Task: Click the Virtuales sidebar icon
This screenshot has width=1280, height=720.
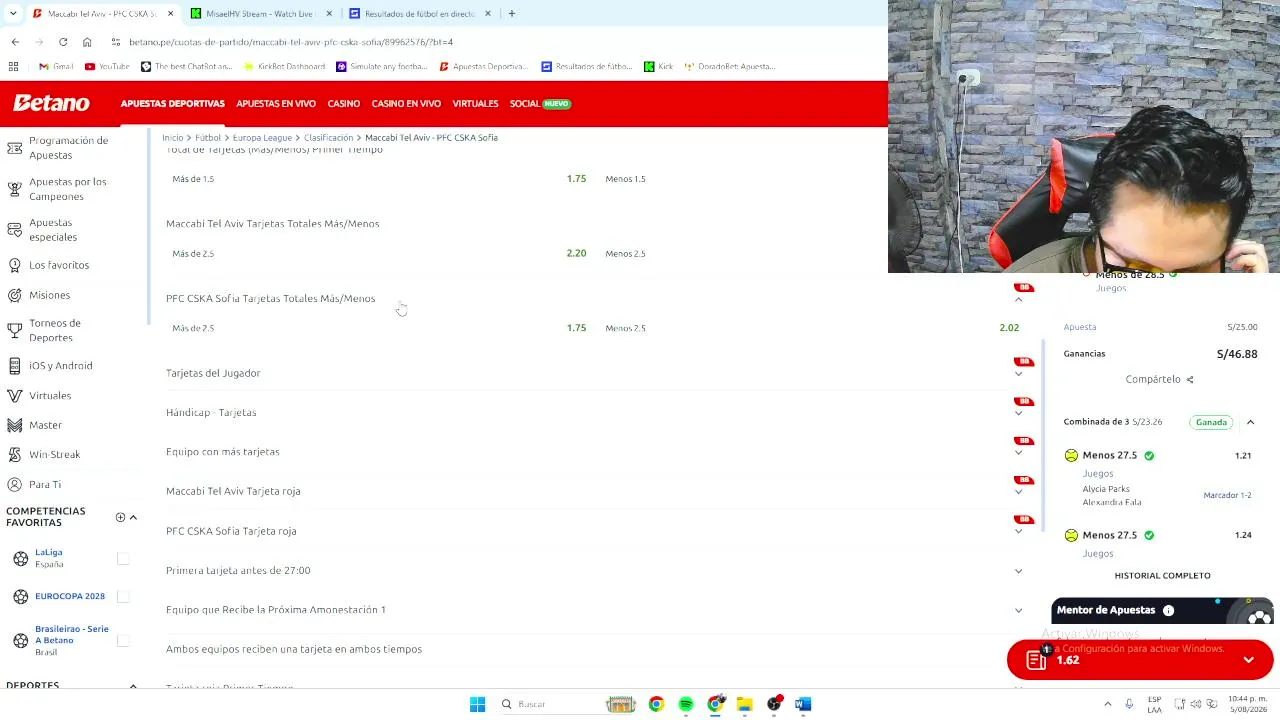Action: [x=14, y=395]
